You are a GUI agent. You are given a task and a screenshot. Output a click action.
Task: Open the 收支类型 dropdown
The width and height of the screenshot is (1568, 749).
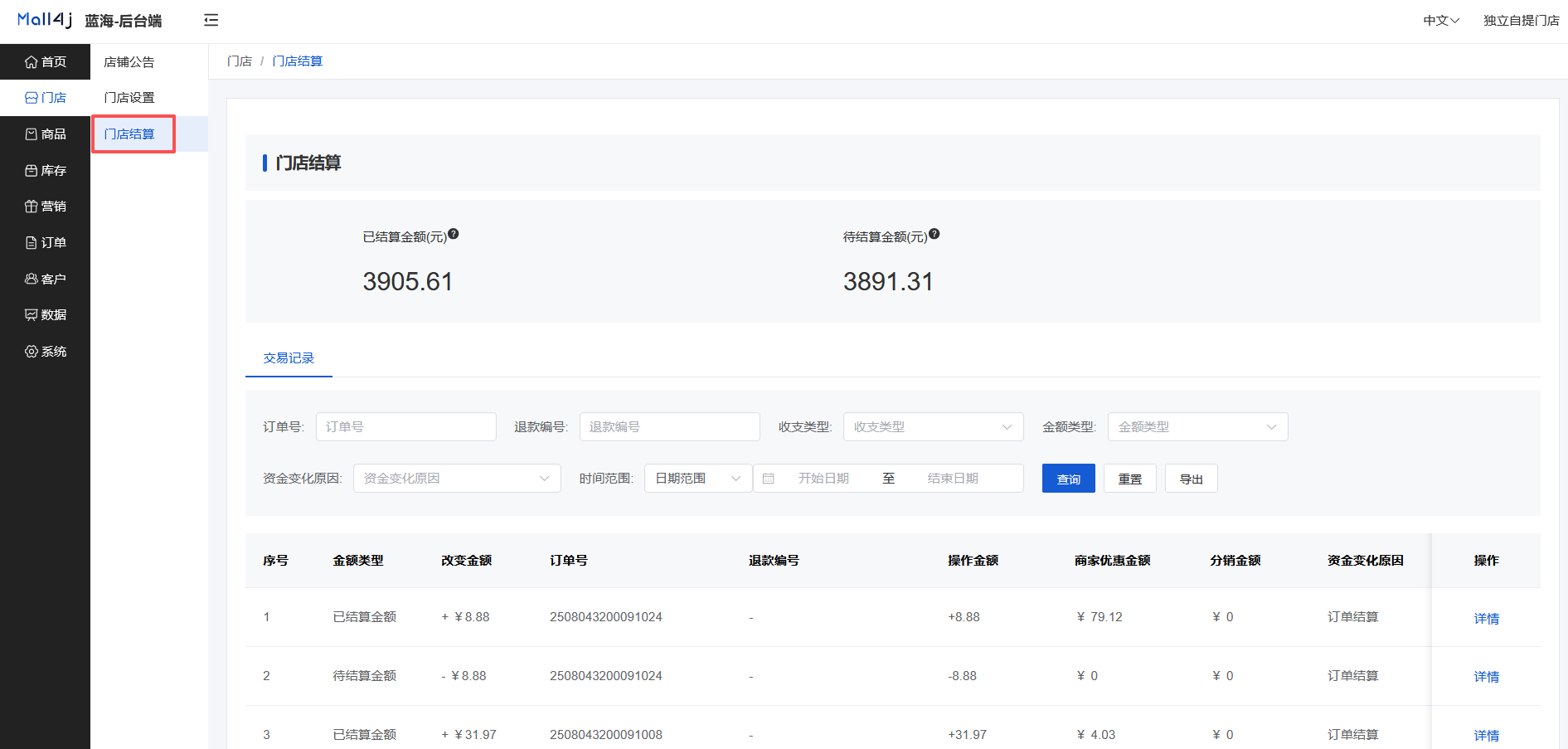click(x=934, y=426)
